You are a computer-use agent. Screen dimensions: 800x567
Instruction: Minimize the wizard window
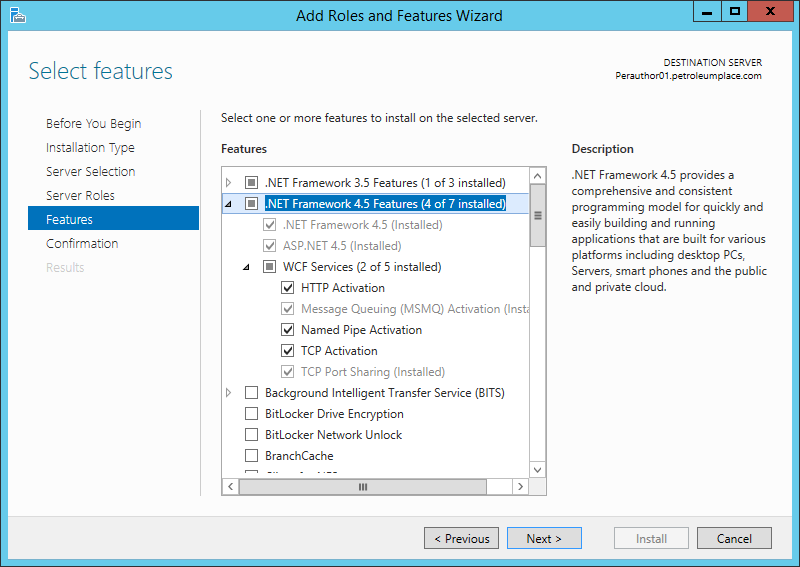click(706, 12)
